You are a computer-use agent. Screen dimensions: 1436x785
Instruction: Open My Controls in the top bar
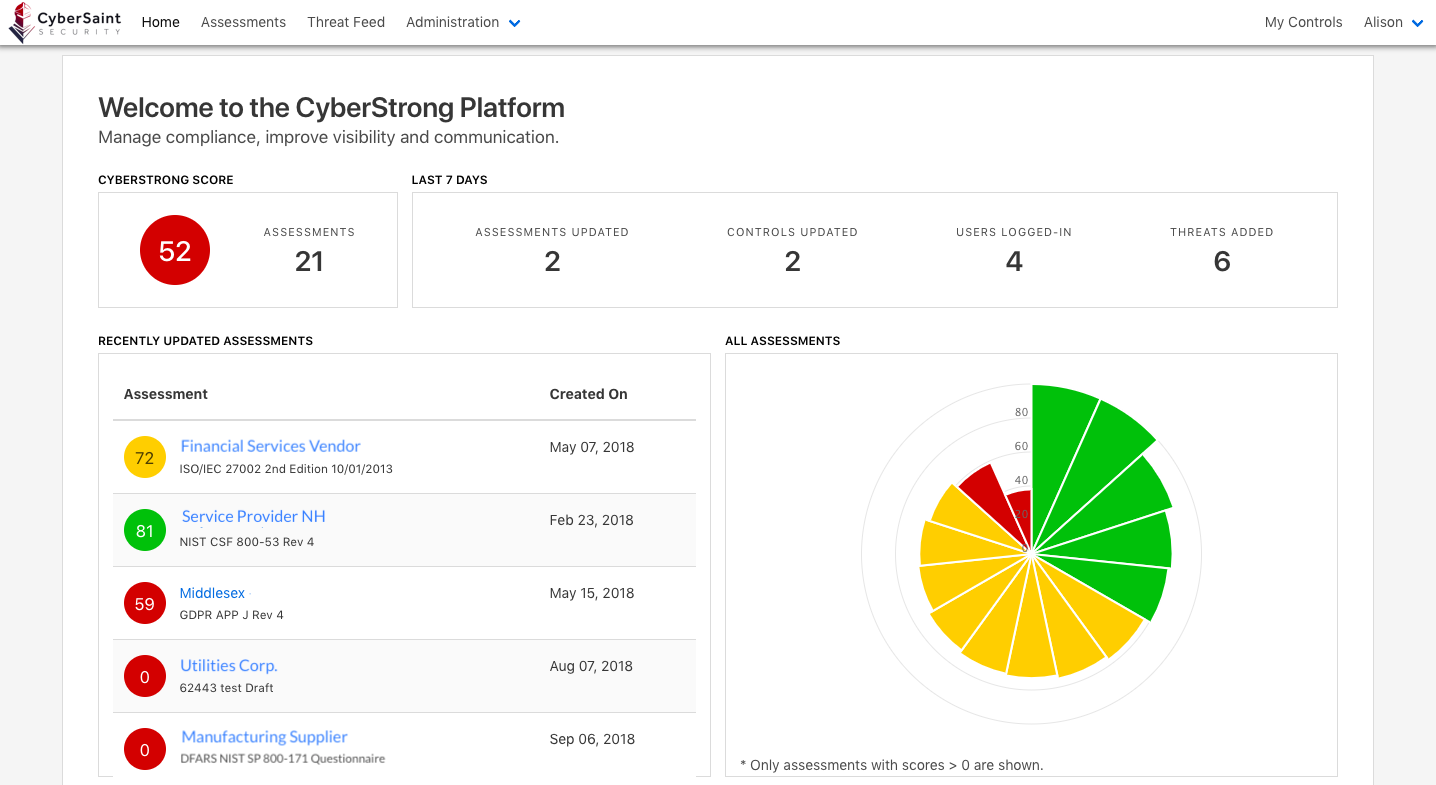click(x=1303, y=22)
